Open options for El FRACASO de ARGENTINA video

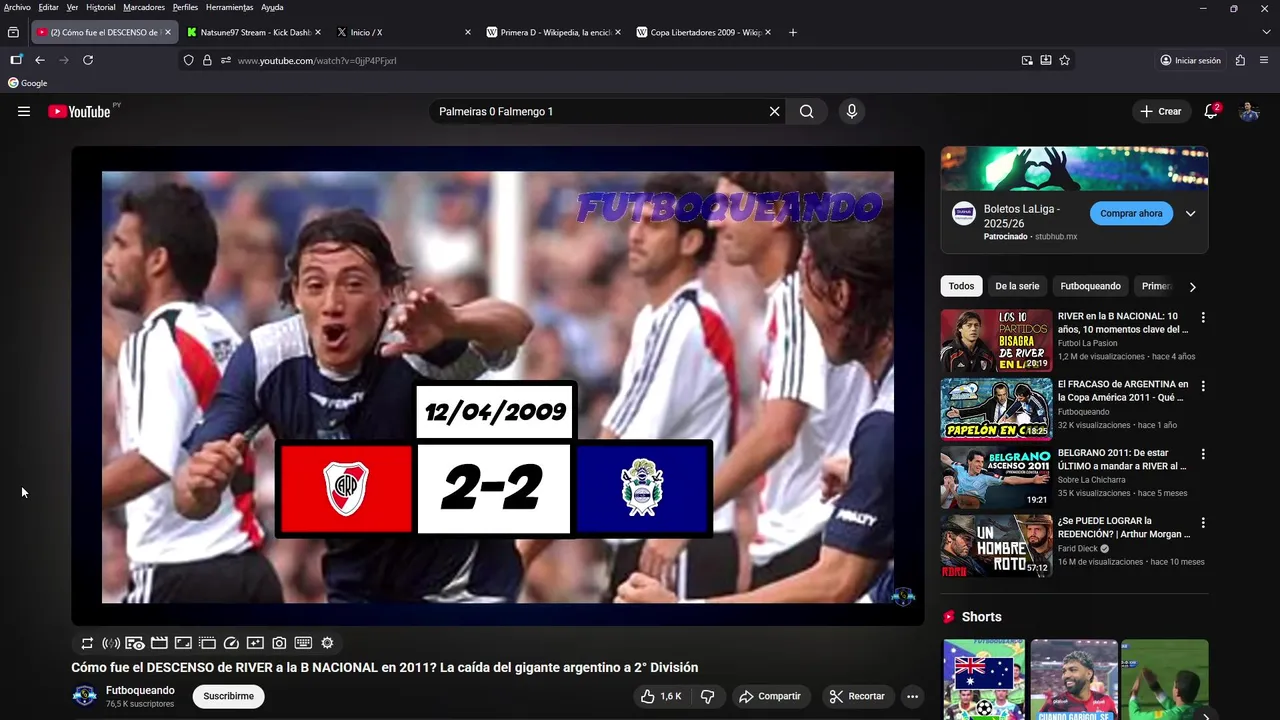point(1203,385)
